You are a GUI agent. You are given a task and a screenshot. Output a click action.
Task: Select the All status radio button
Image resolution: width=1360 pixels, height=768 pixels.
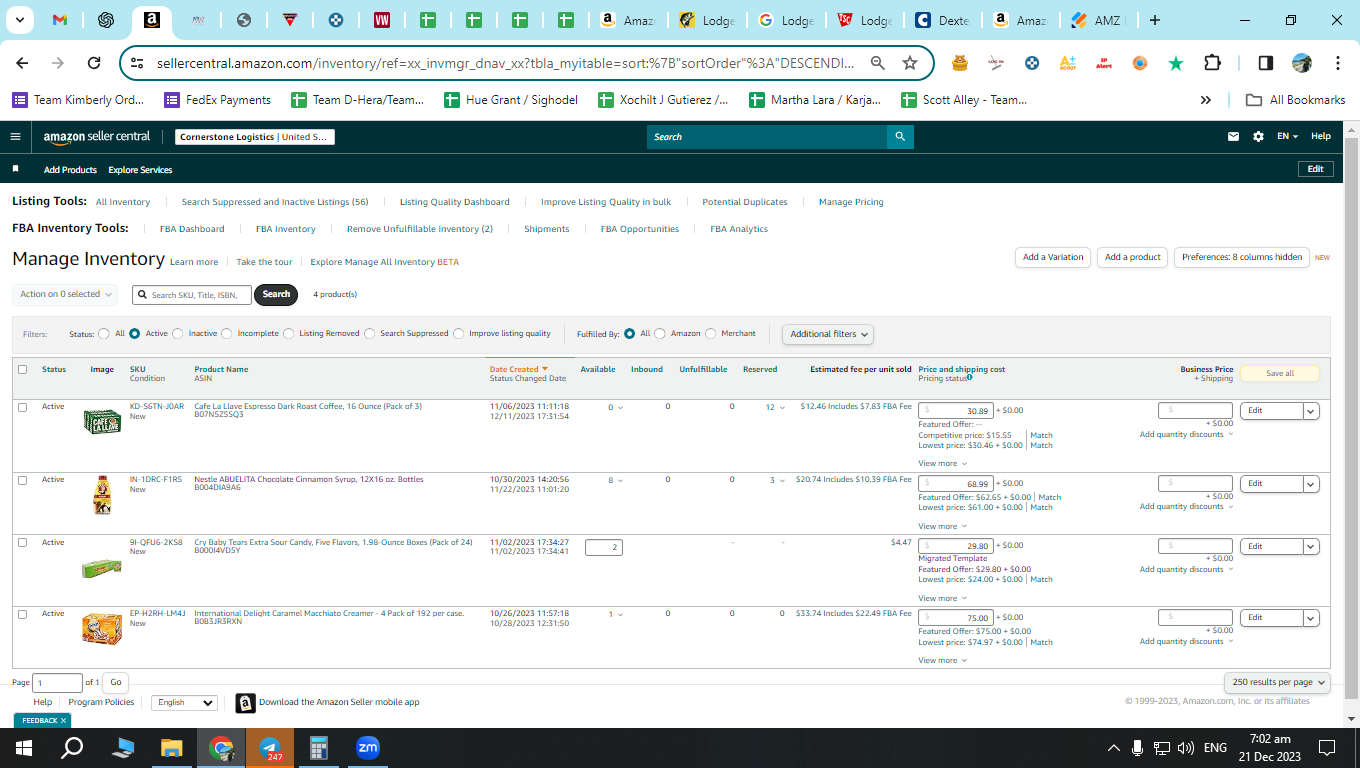[104, 334]
